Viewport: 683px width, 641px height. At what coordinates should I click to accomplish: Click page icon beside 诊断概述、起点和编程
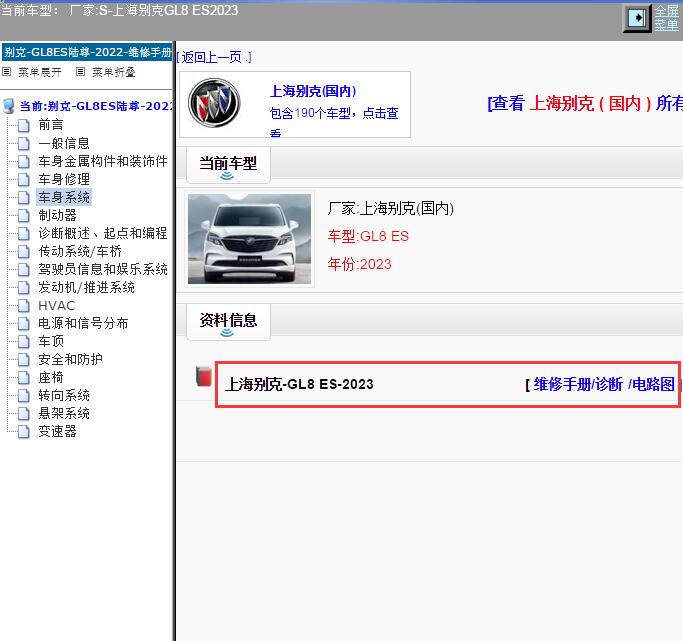click(x=24, y=234)
